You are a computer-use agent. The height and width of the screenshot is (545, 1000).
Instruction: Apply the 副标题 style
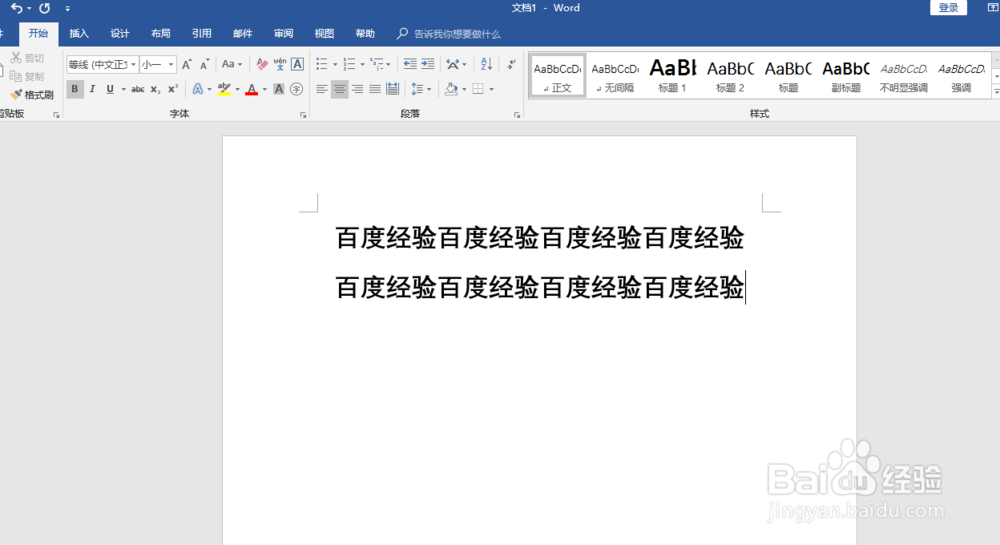[846, 76]
